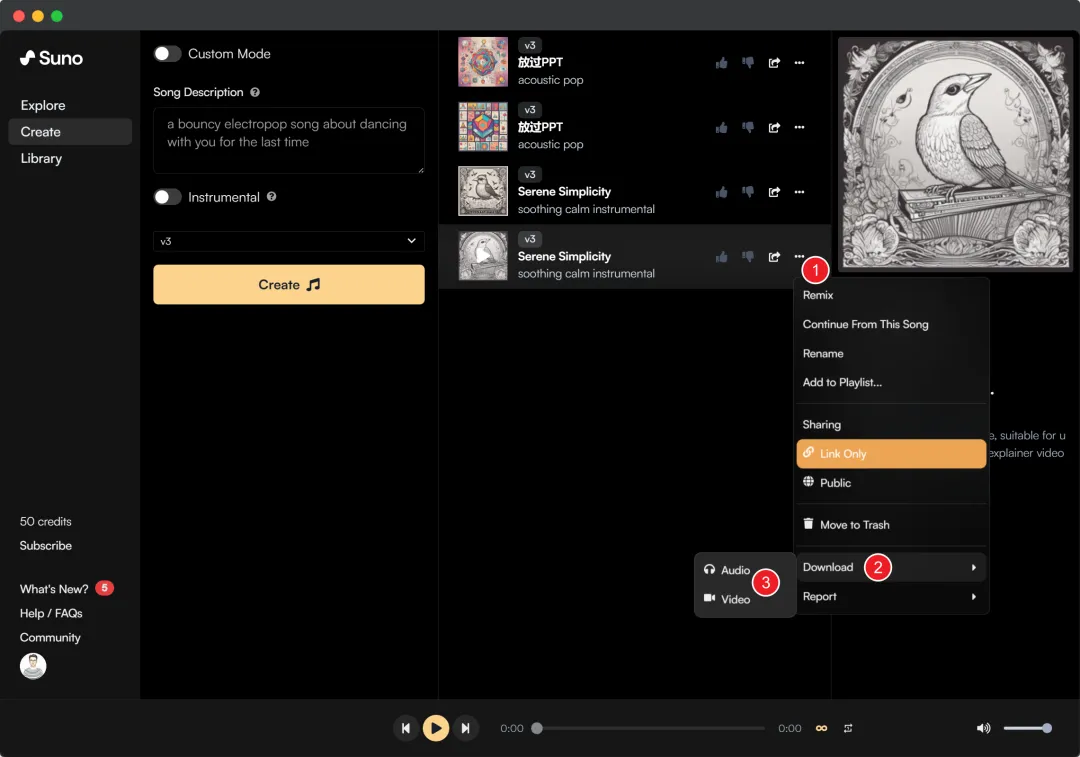
Task: Dislike the second 放过PPT song
Action: click(747, 127)
